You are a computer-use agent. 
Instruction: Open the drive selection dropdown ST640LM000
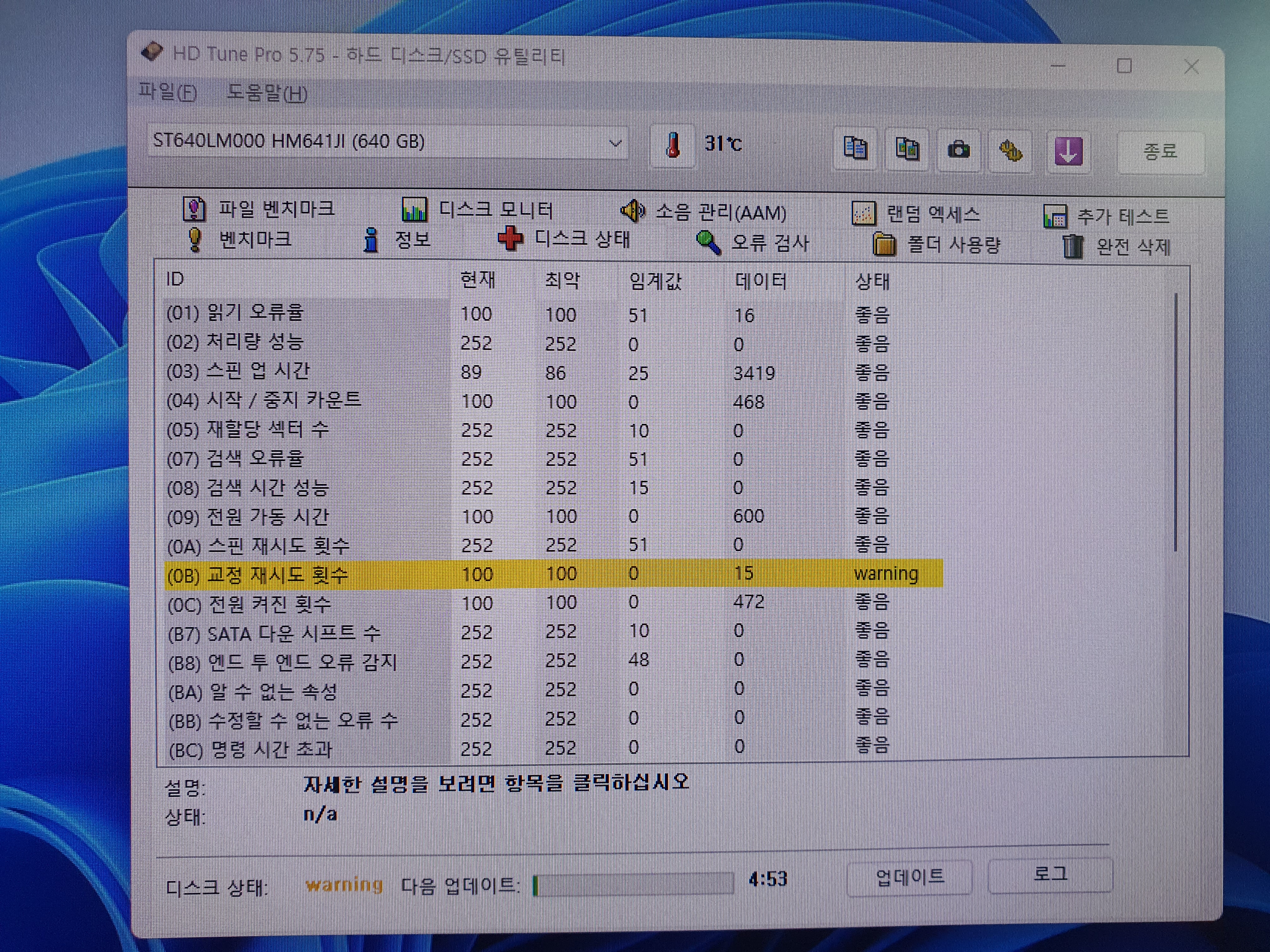388,142
